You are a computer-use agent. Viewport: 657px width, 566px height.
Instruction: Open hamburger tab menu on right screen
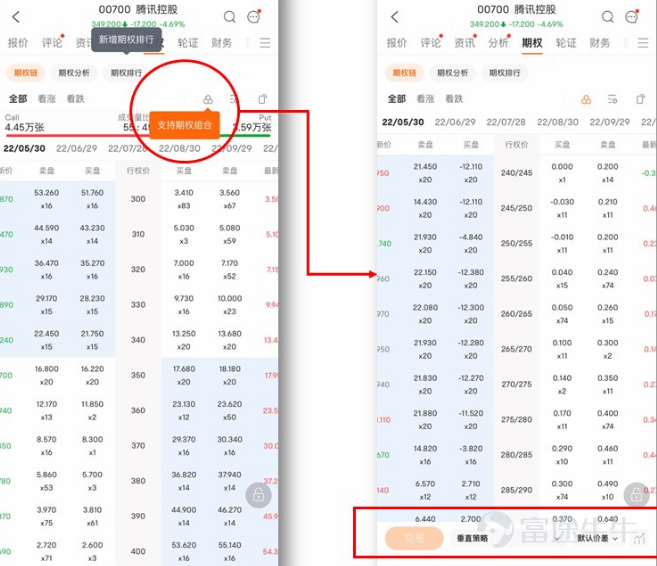(643, 43)
